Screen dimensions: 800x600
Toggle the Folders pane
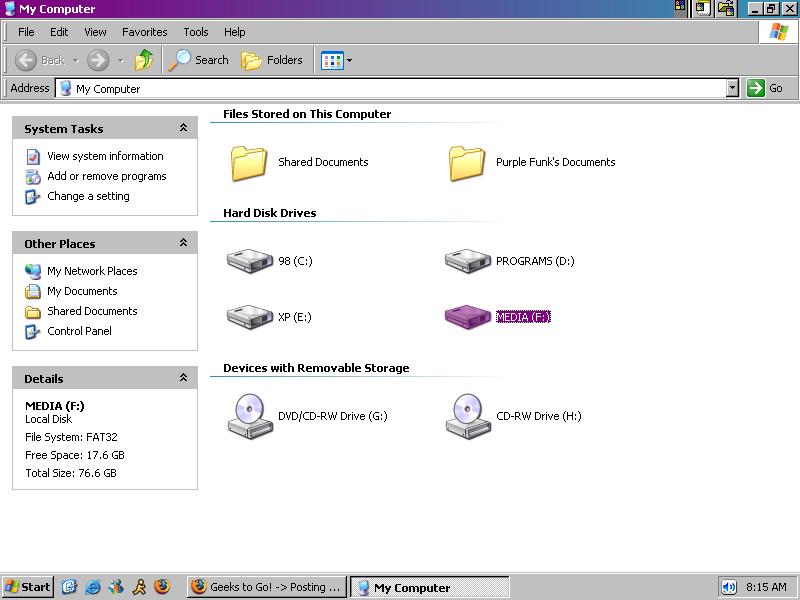[x=272, y=60]
